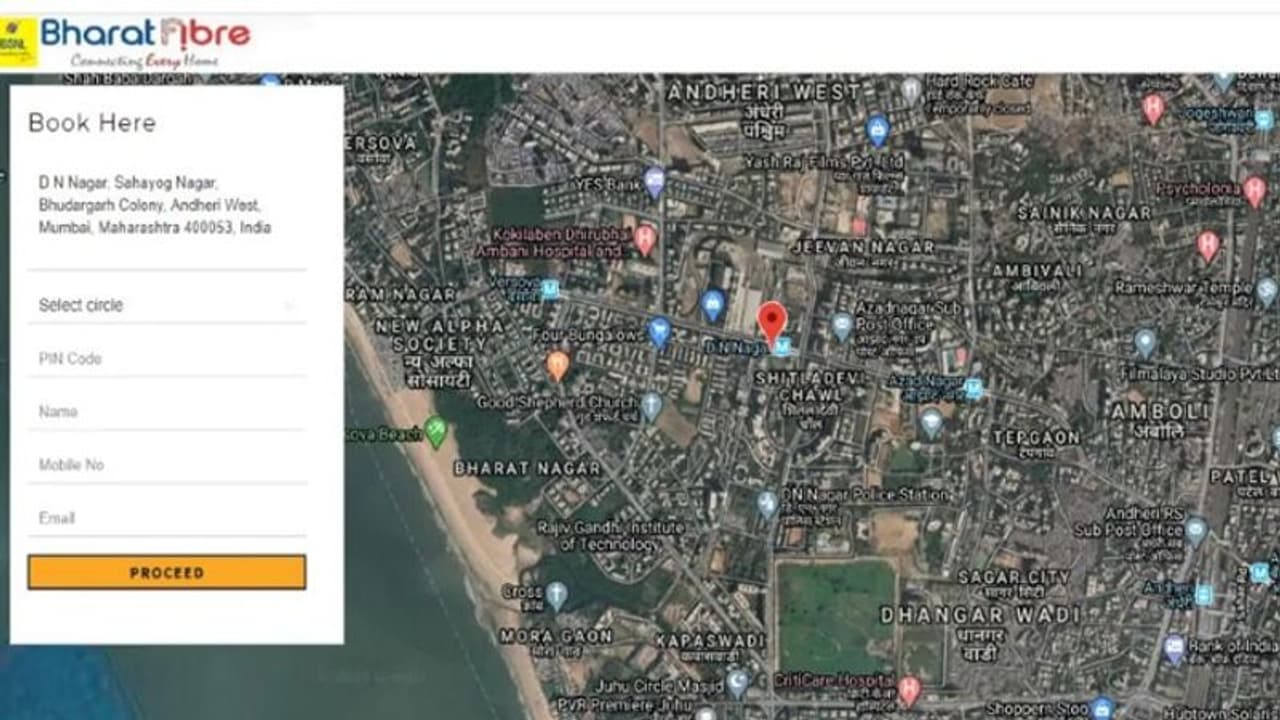Viewport: 1280px width, 720px height.
Task: Click the Mobile No input field
Action: 167,464
